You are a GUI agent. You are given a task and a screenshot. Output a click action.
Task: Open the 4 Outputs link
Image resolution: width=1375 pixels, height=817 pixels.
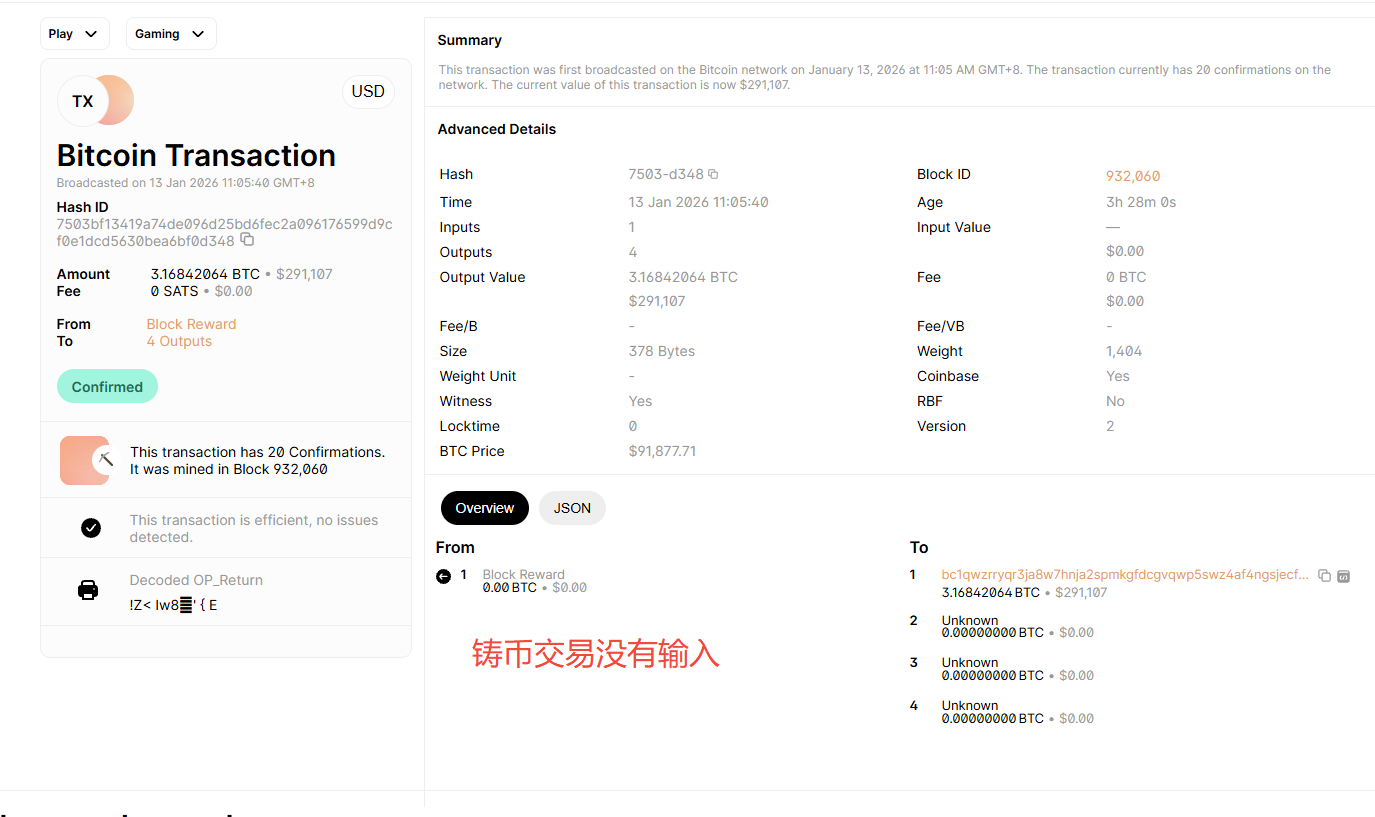click(179, 341)
